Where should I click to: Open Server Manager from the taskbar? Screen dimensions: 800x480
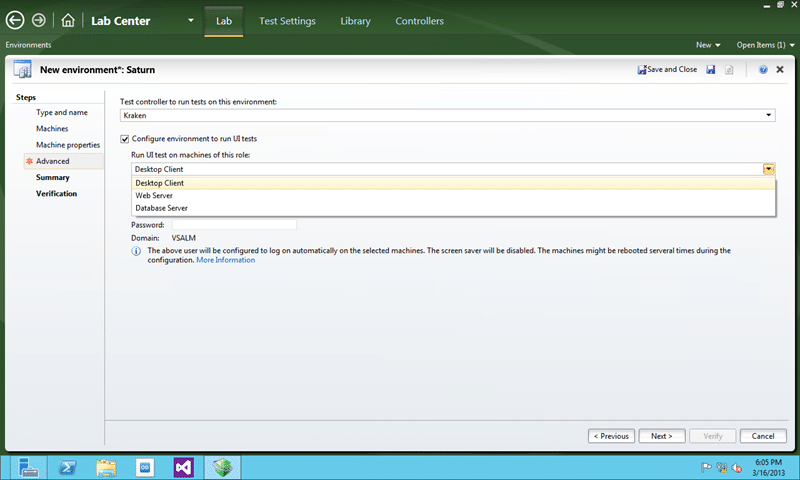coord(29,467)
